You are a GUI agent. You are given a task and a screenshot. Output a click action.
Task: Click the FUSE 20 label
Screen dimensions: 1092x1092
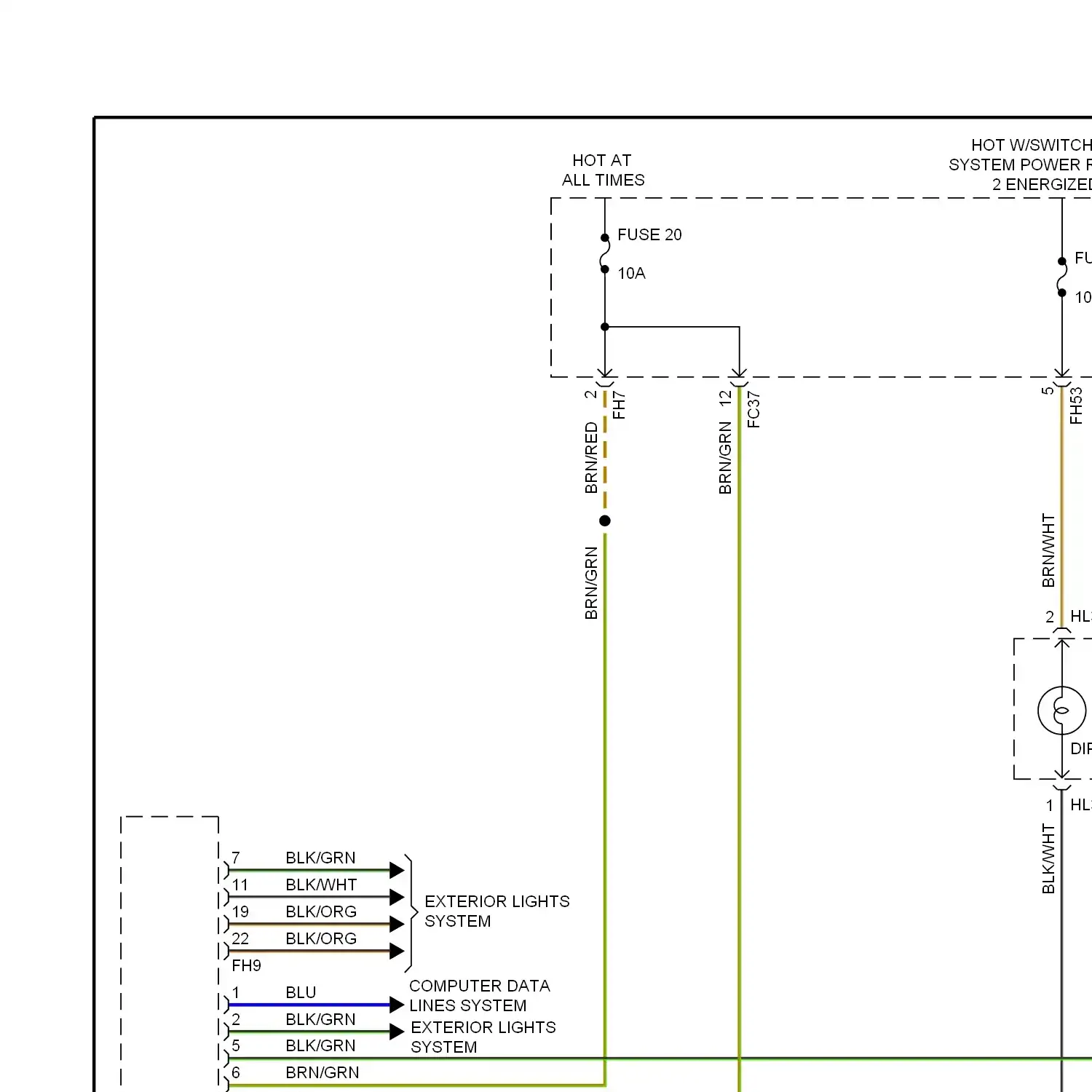(649, 234)
